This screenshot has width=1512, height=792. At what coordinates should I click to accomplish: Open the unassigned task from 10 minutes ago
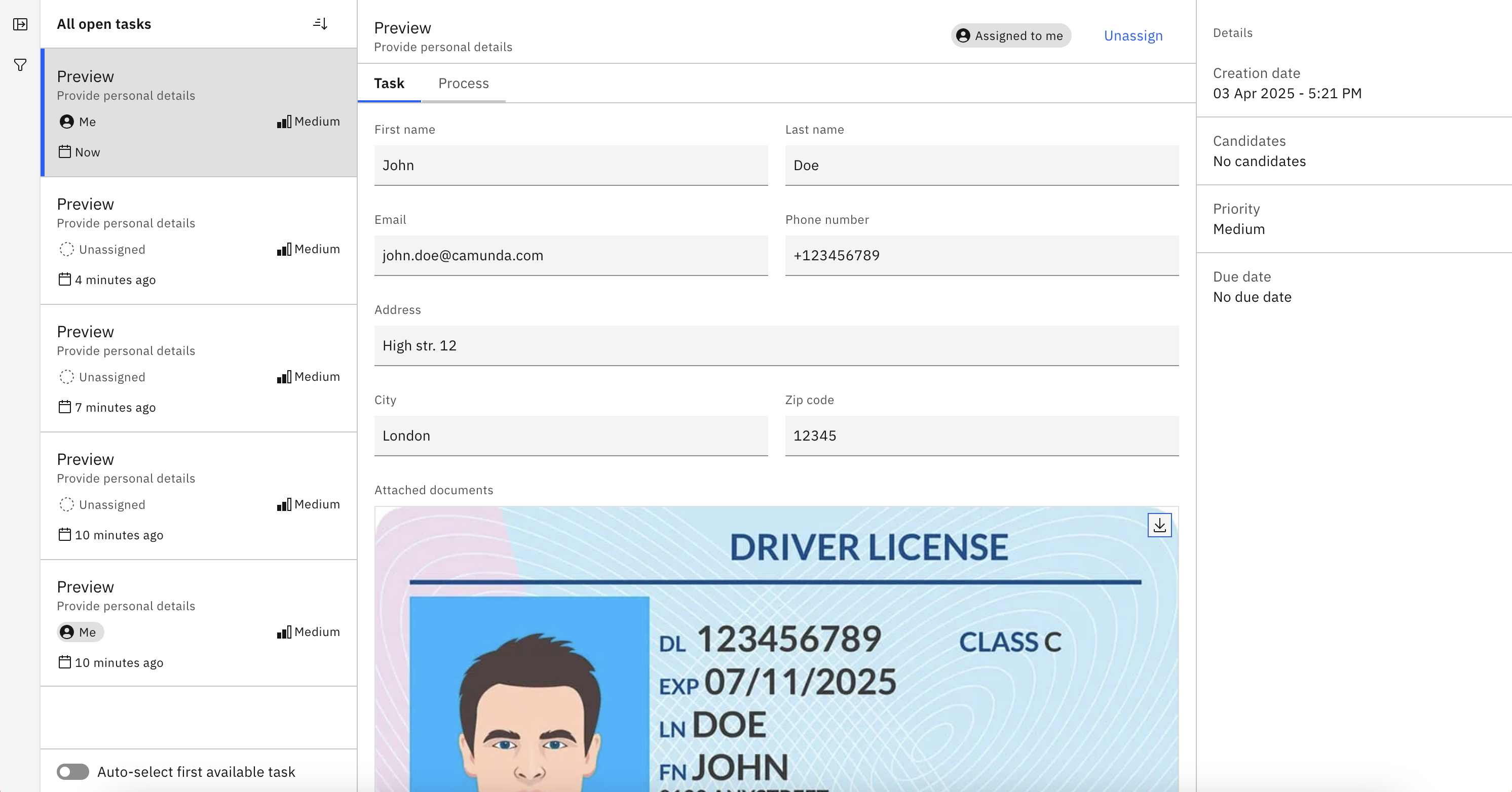pos(199,496)
